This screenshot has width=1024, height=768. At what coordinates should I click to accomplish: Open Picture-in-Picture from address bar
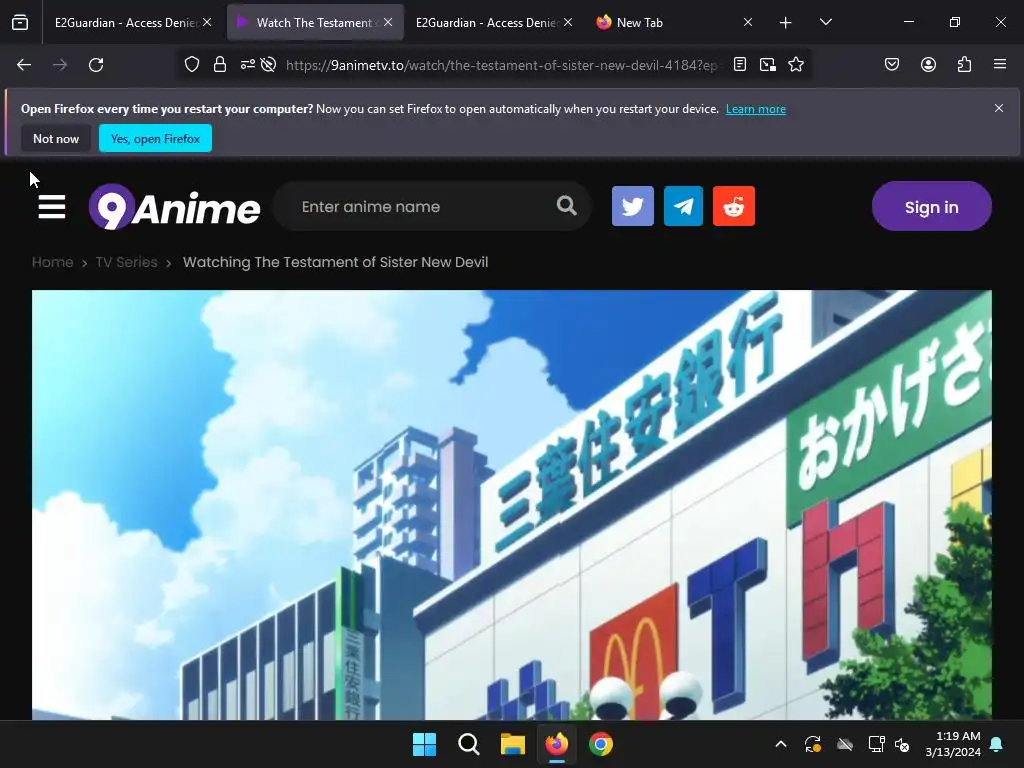coord(768,65)
